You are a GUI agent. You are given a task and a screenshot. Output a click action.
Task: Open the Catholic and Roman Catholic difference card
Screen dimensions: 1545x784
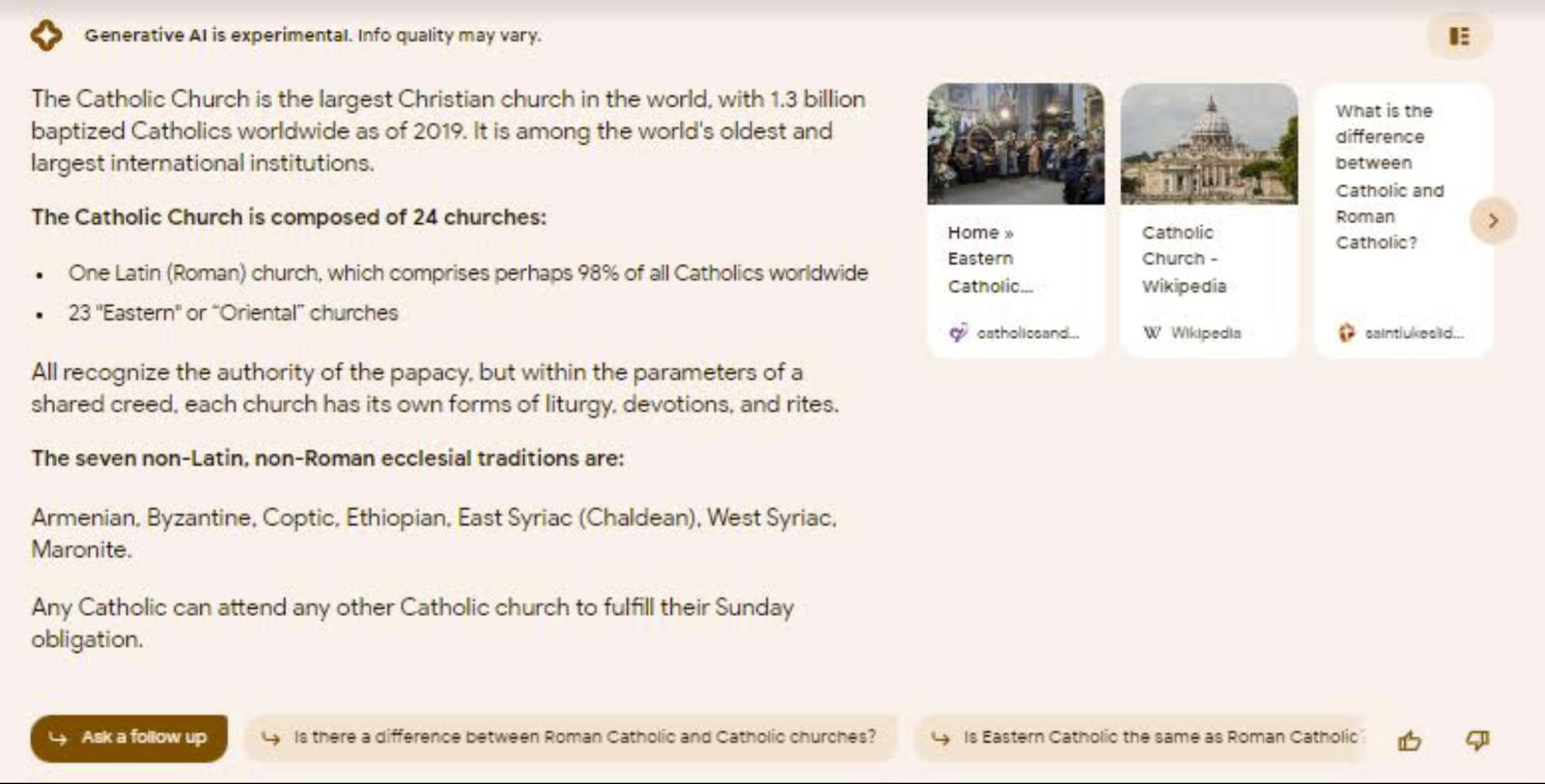coord(1389,177)
